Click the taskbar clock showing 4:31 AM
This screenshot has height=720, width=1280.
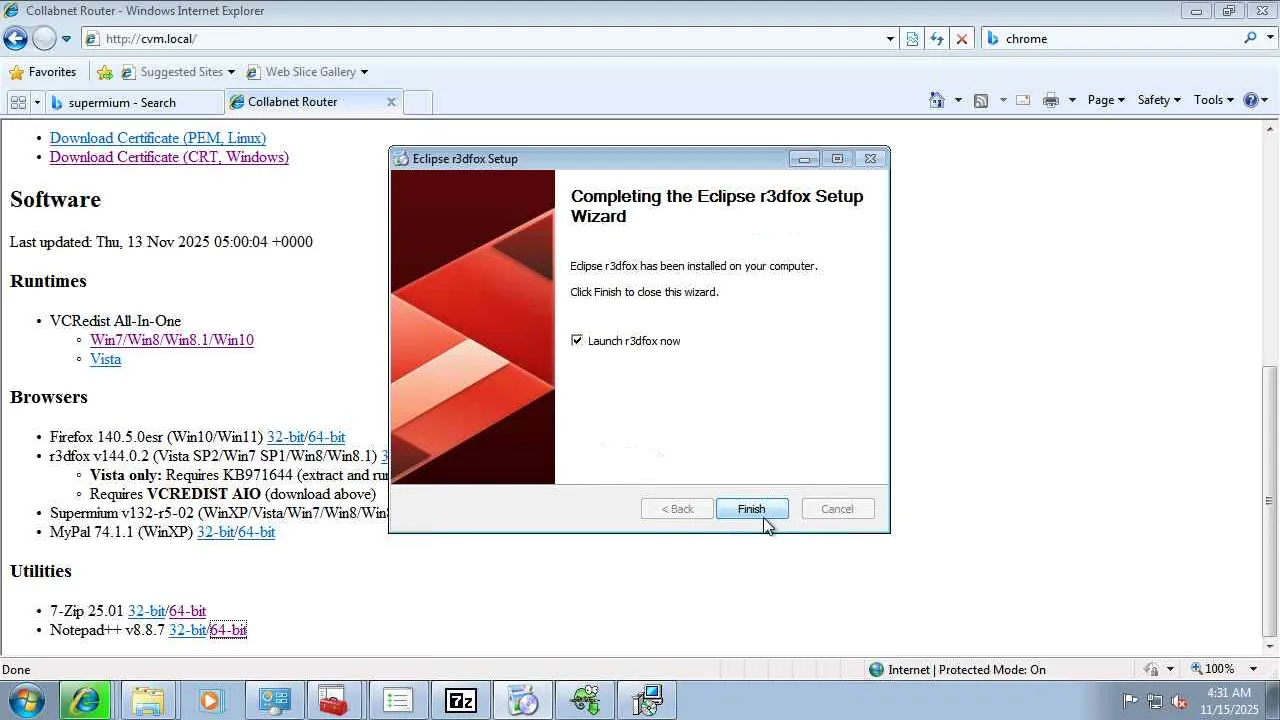pos(1229,701)
